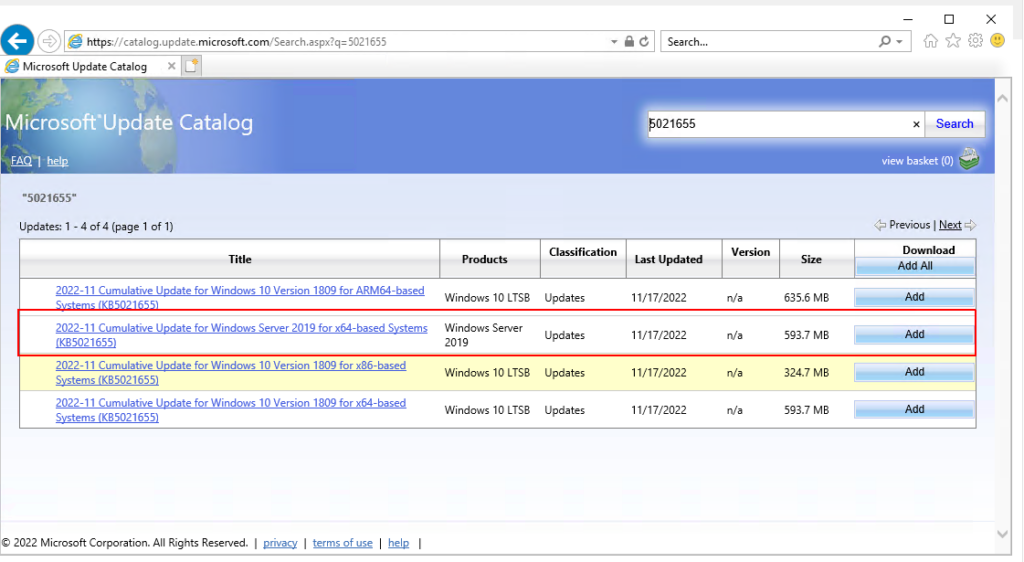
Task: Add the Version 1809 x86-based update
Action: coord(914,372)
